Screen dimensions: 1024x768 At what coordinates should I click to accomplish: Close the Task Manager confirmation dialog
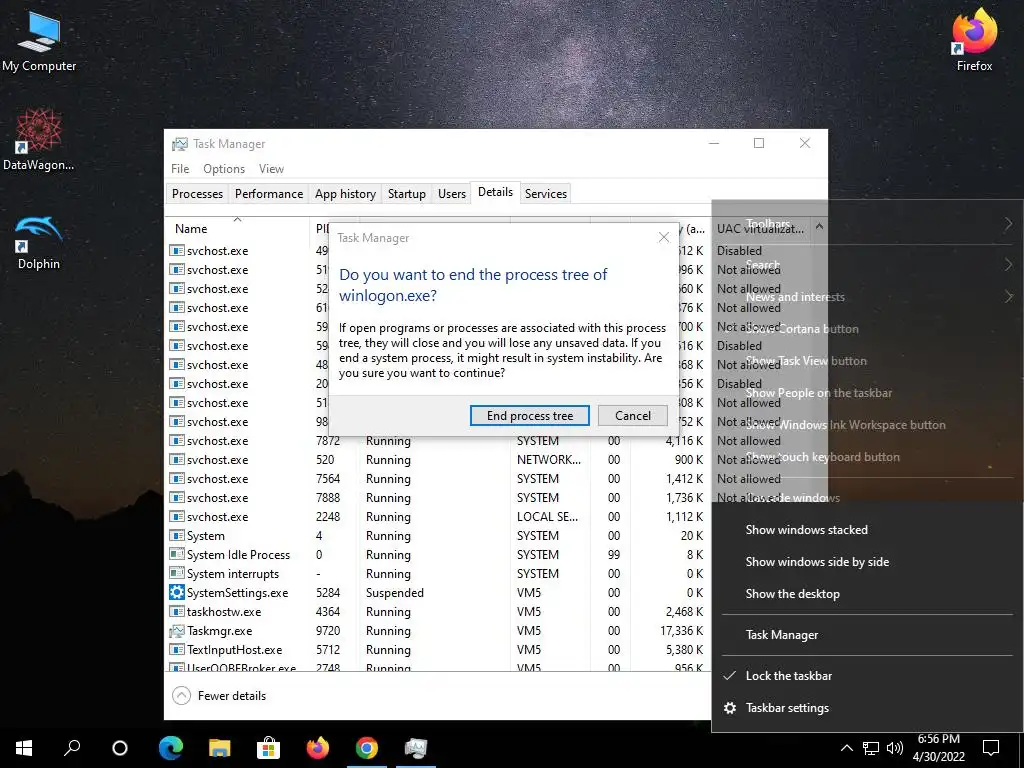(664, 237)
